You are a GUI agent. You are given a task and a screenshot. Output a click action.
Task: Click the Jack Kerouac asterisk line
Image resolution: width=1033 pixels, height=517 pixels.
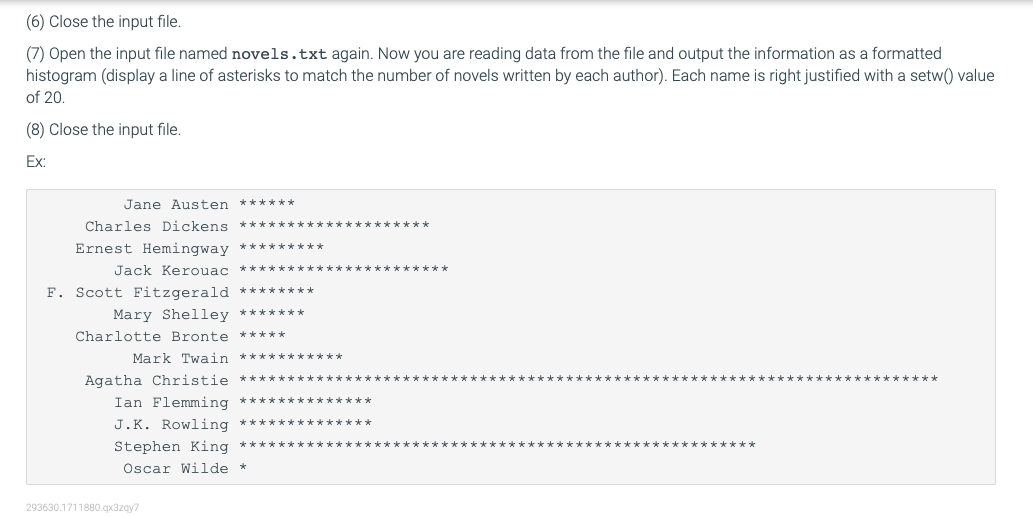tap(343, 269)
